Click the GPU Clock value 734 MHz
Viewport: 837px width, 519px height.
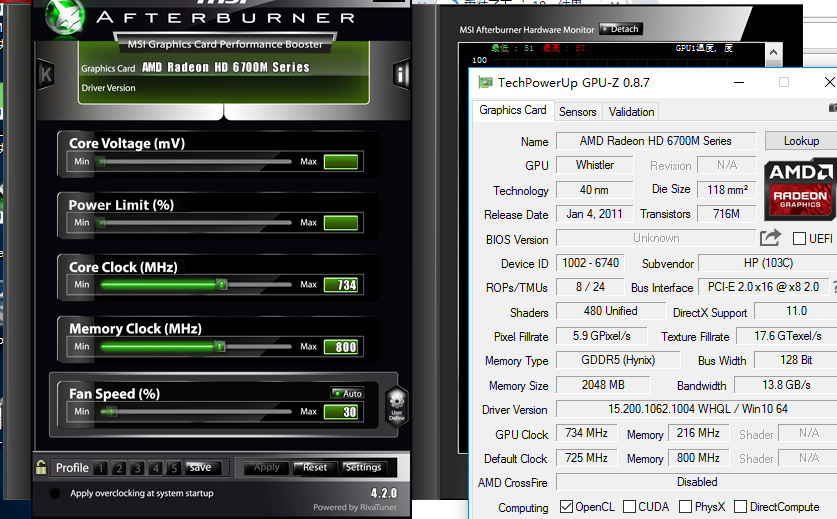tap(586, 433)
